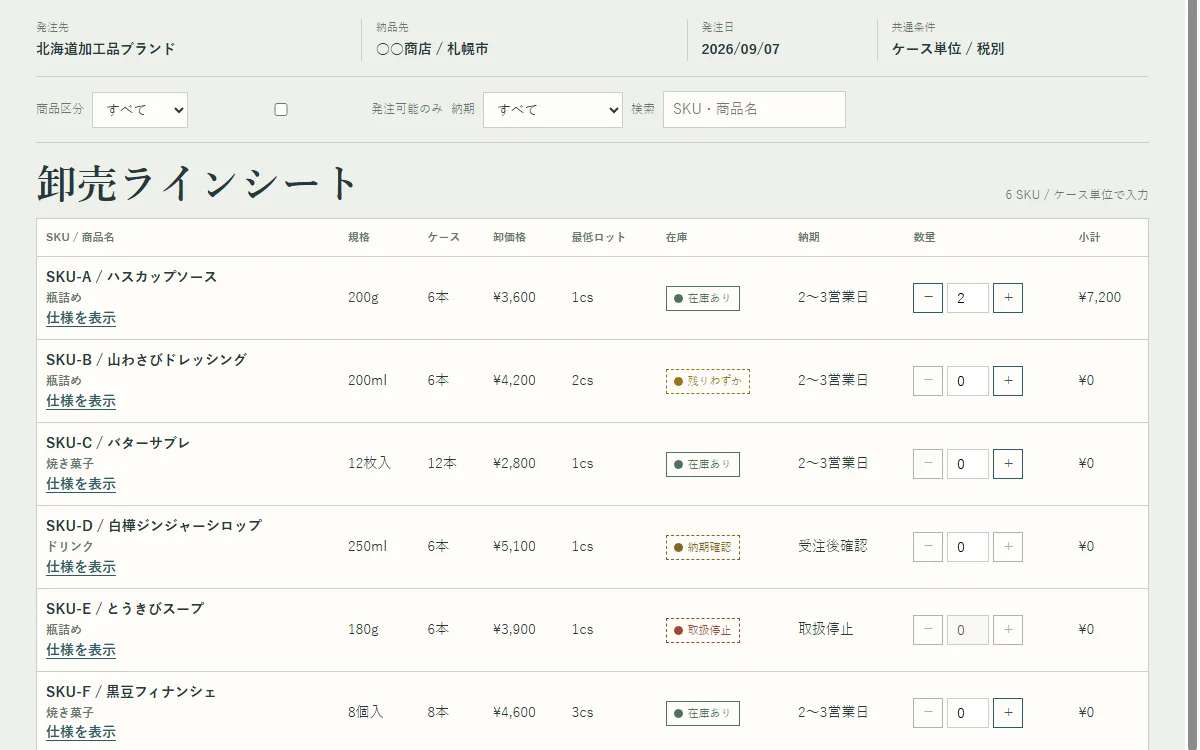Increase quantity for SKU-B 山わさびドレッシング
Image resolution: width=1200 pixels, height=750 pixels.
[1008, 381]
